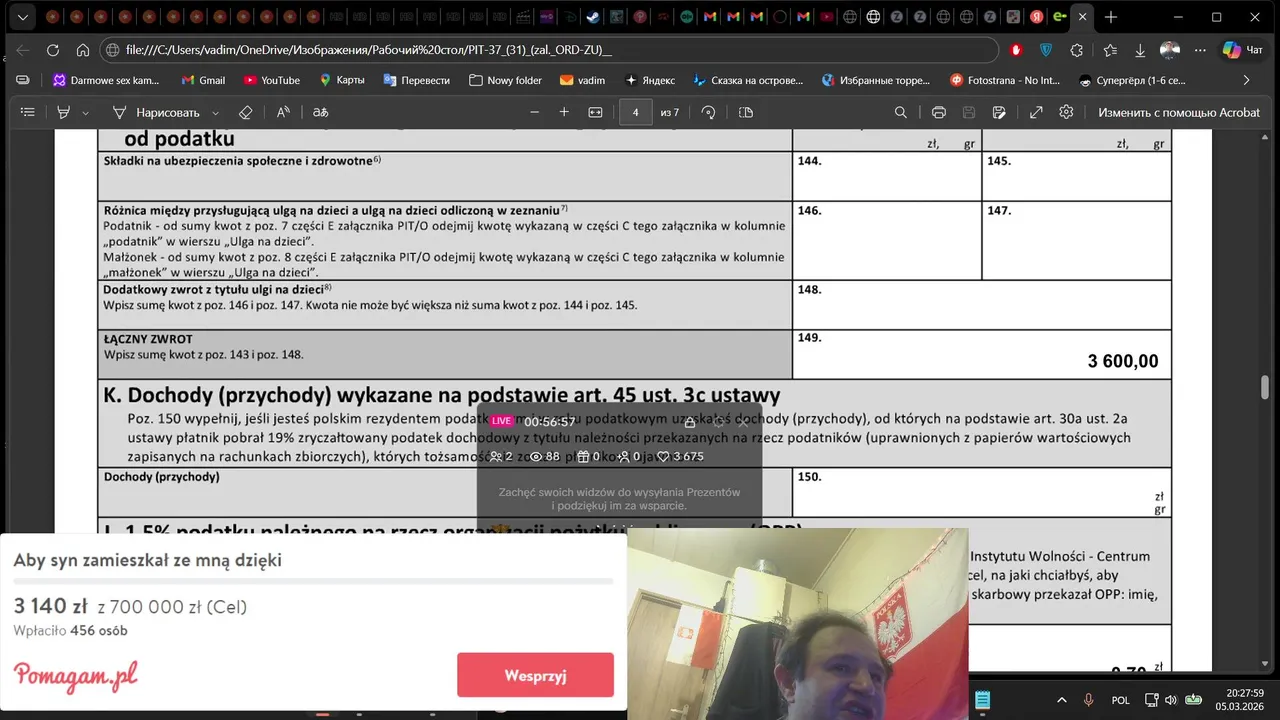This screenshot has height=720, width=1280.
Task: Go back in browser history
Action: [x=23, y=50]
